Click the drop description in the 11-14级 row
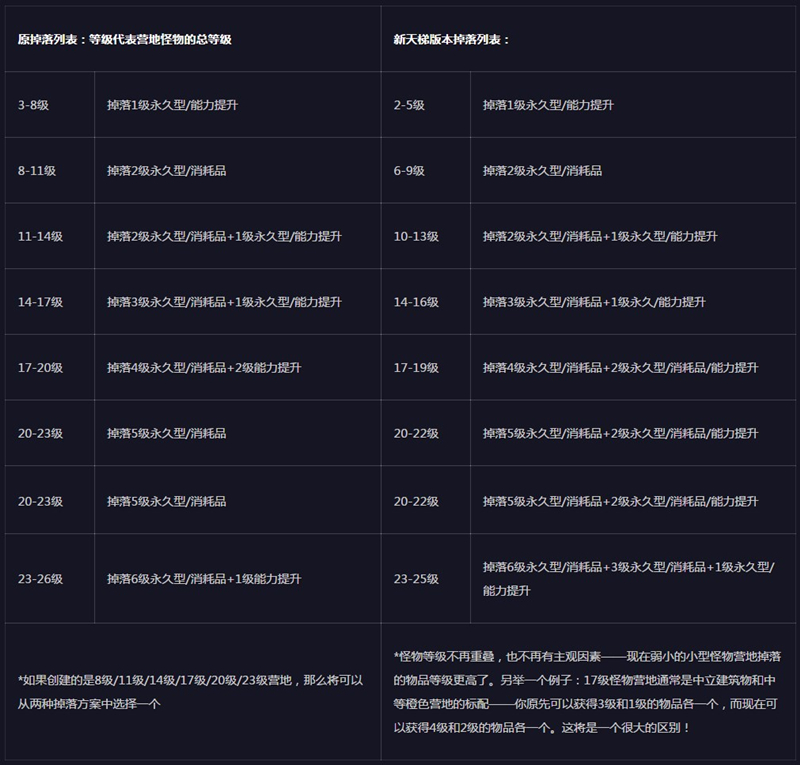800x765 pixels. [x=224, y=237]
